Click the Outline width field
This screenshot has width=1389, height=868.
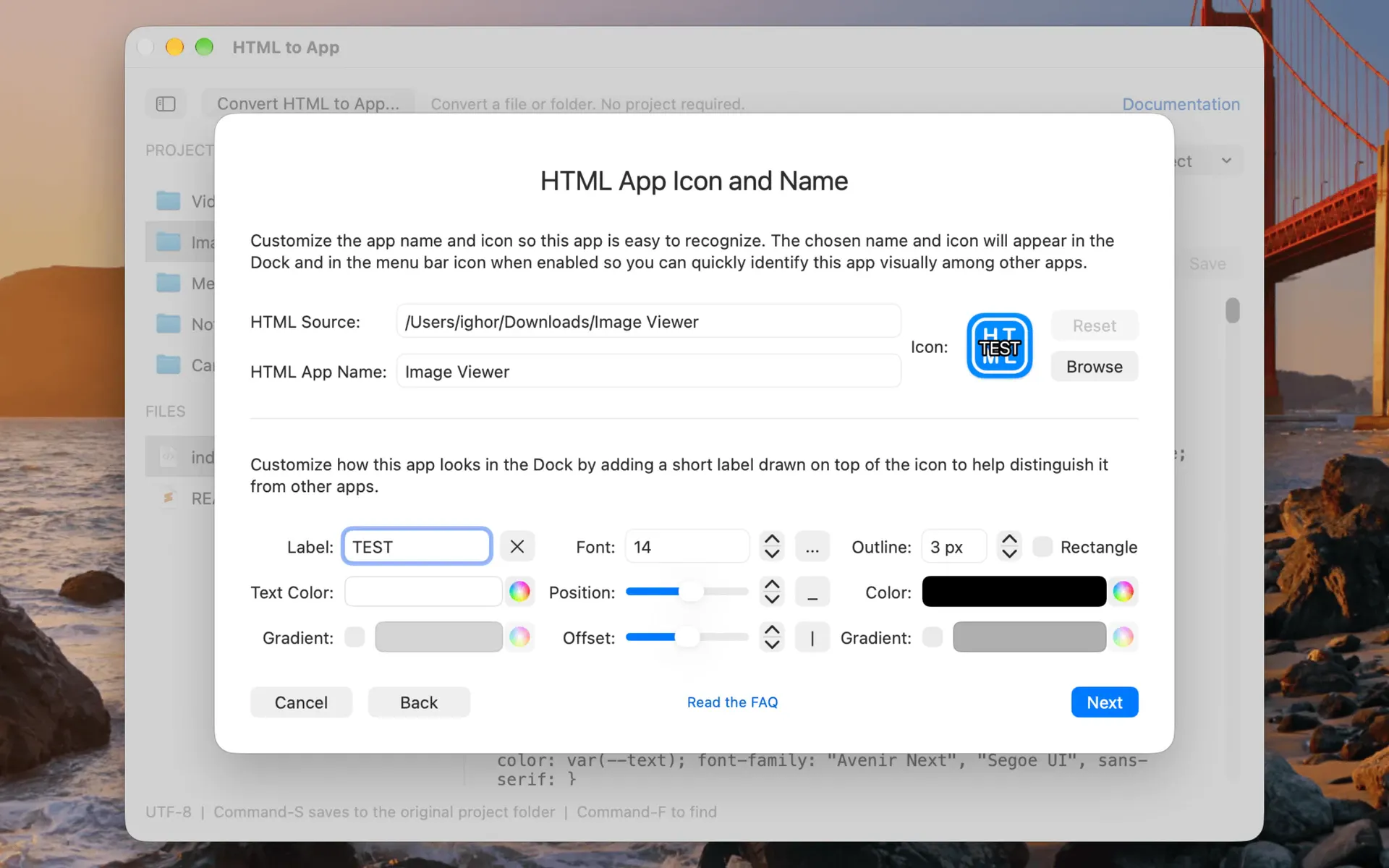[953, 547]
